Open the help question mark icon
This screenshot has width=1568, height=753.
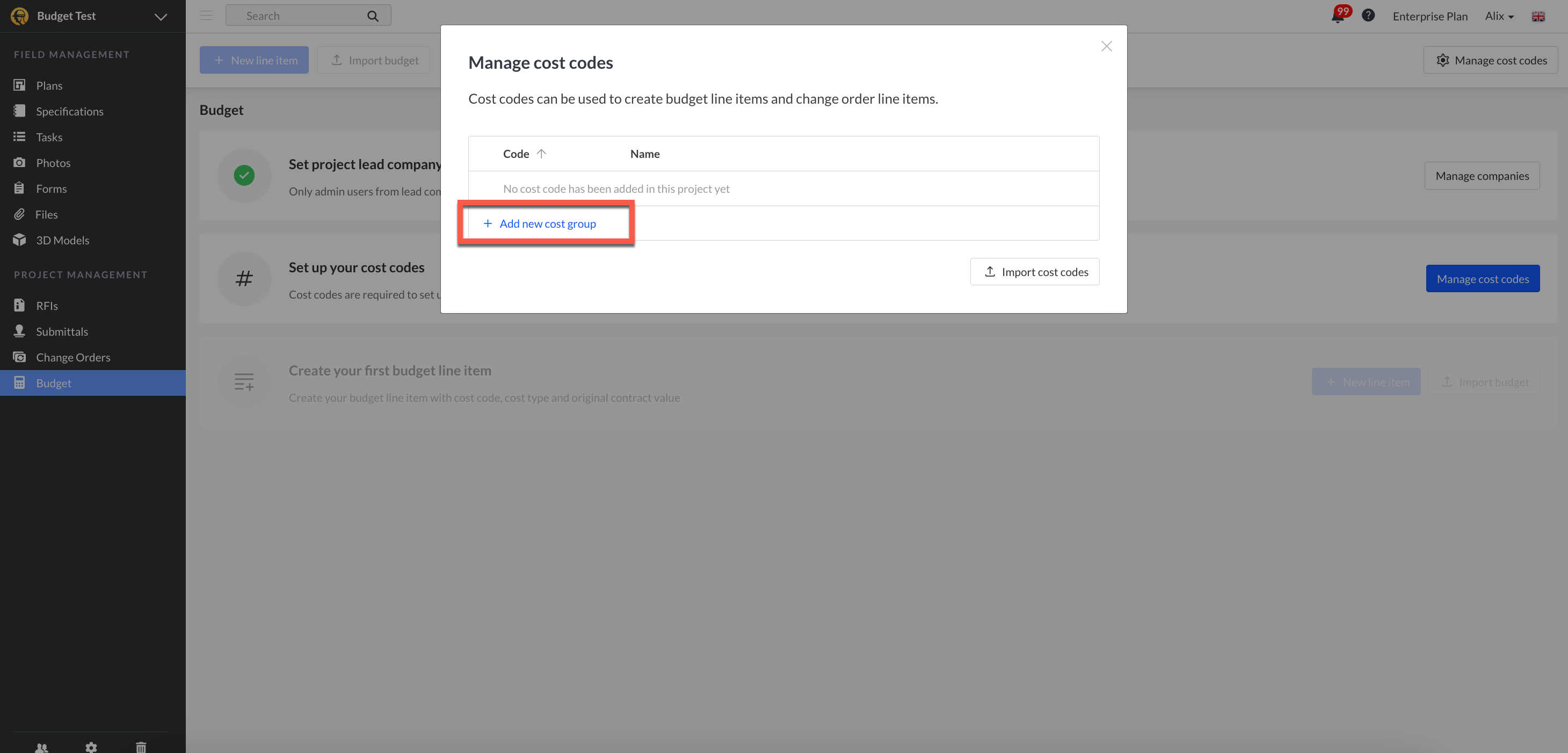(x=1368, y=16)
